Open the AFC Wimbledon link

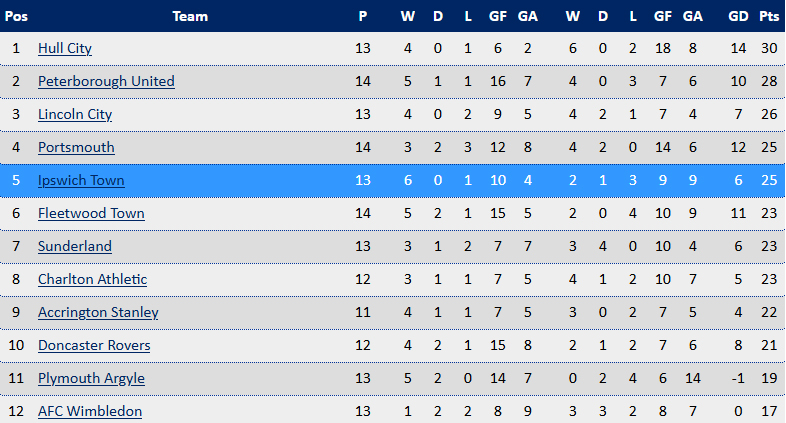[x=90, y=411]
